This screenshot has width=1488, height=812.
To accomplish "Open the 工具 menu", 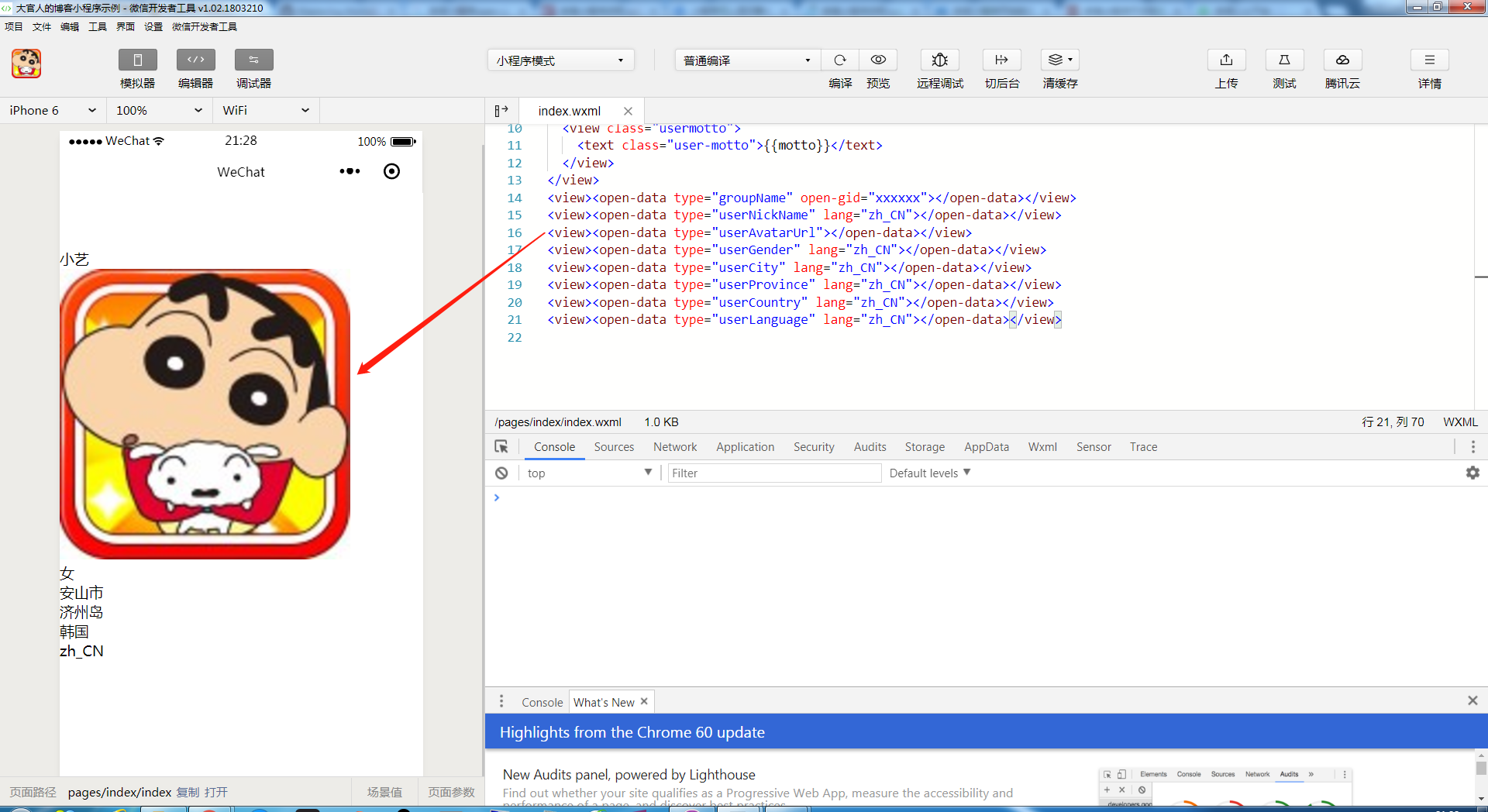I will [x=98, y=26].
